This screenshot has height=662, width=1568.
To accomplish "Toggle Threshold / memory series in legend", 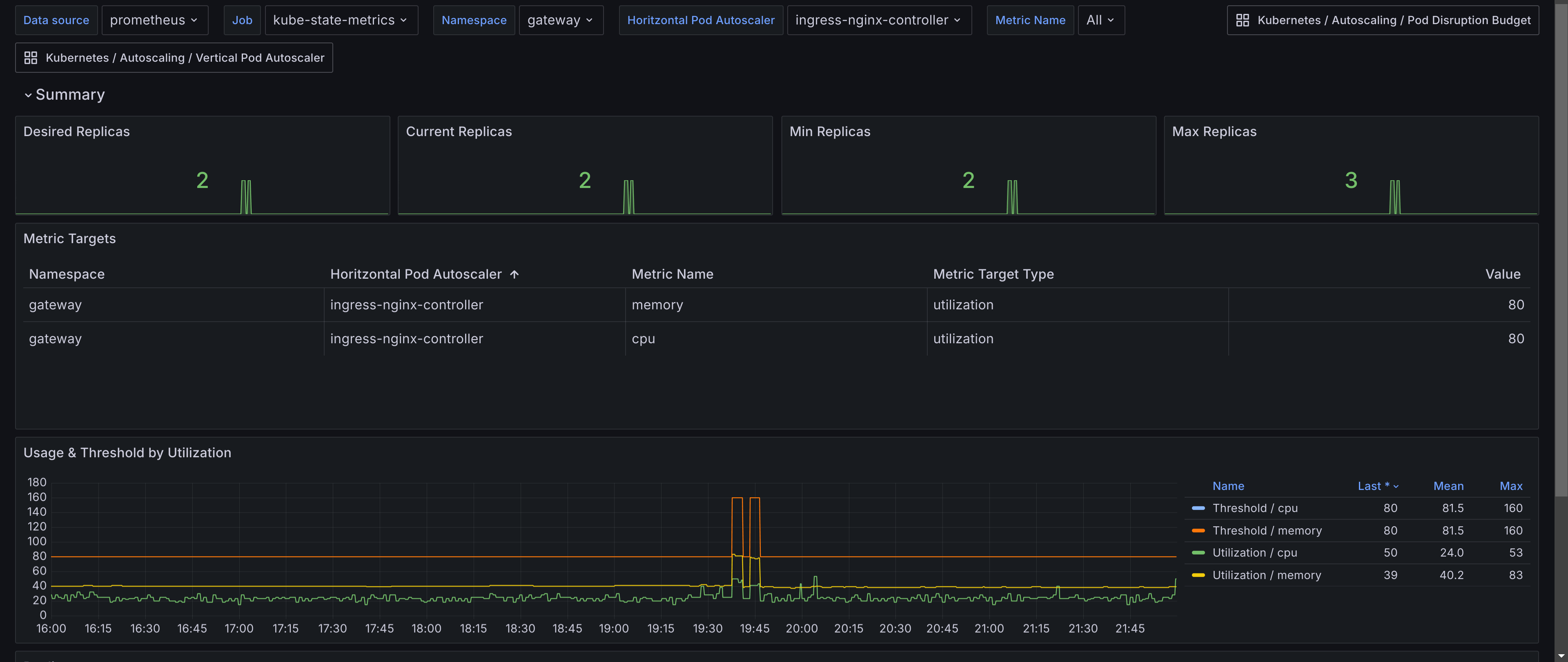I will point(1267,530).
